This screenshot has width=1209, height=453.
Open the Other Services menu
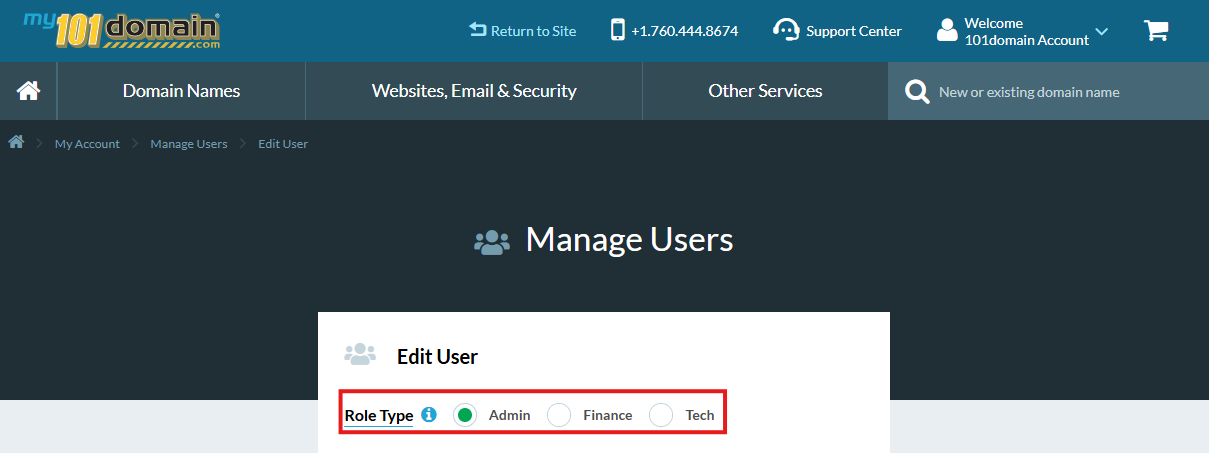click(765, 91)
